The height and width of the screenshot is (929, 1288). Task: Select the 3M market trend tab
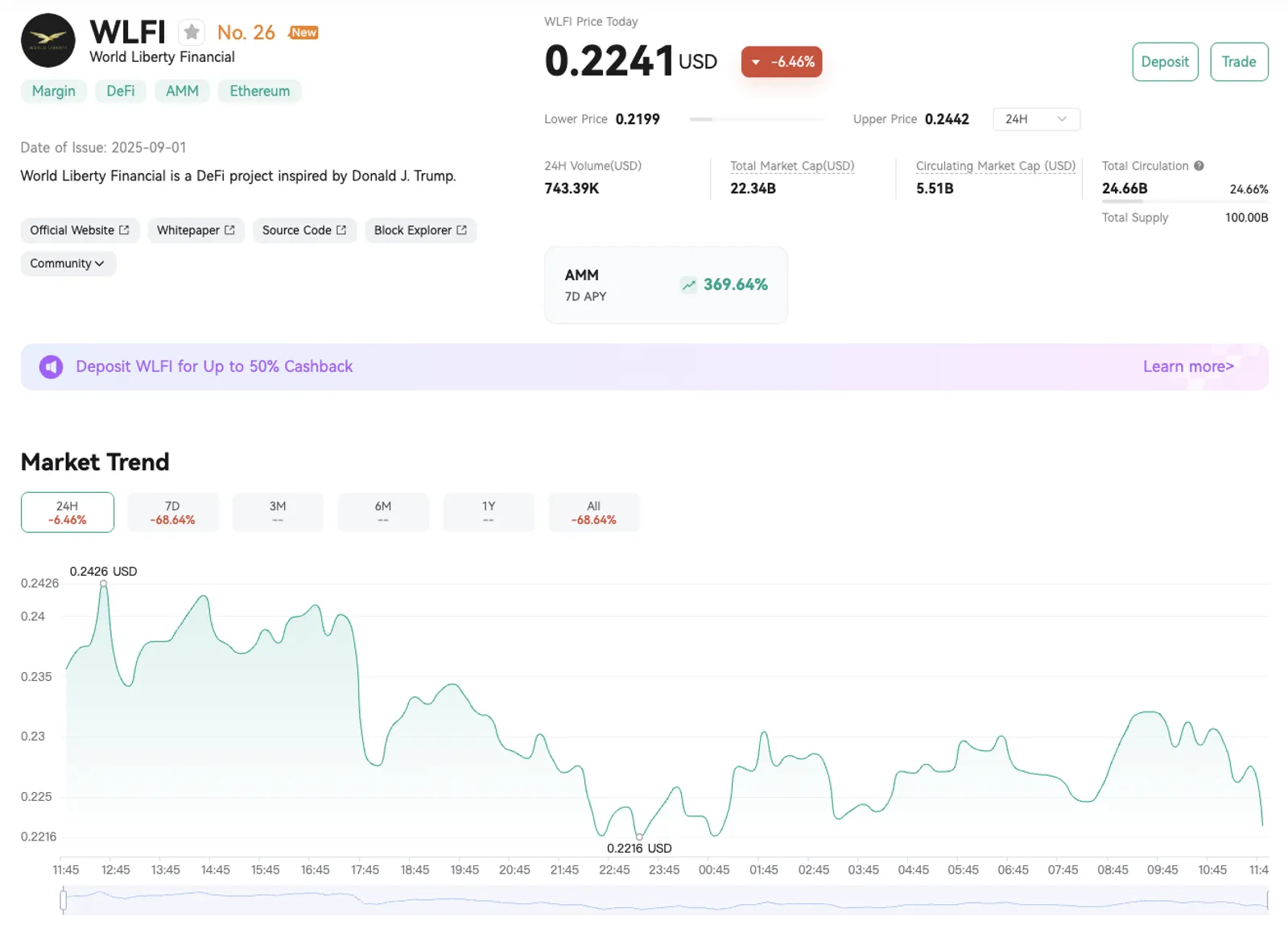(278, 513)
